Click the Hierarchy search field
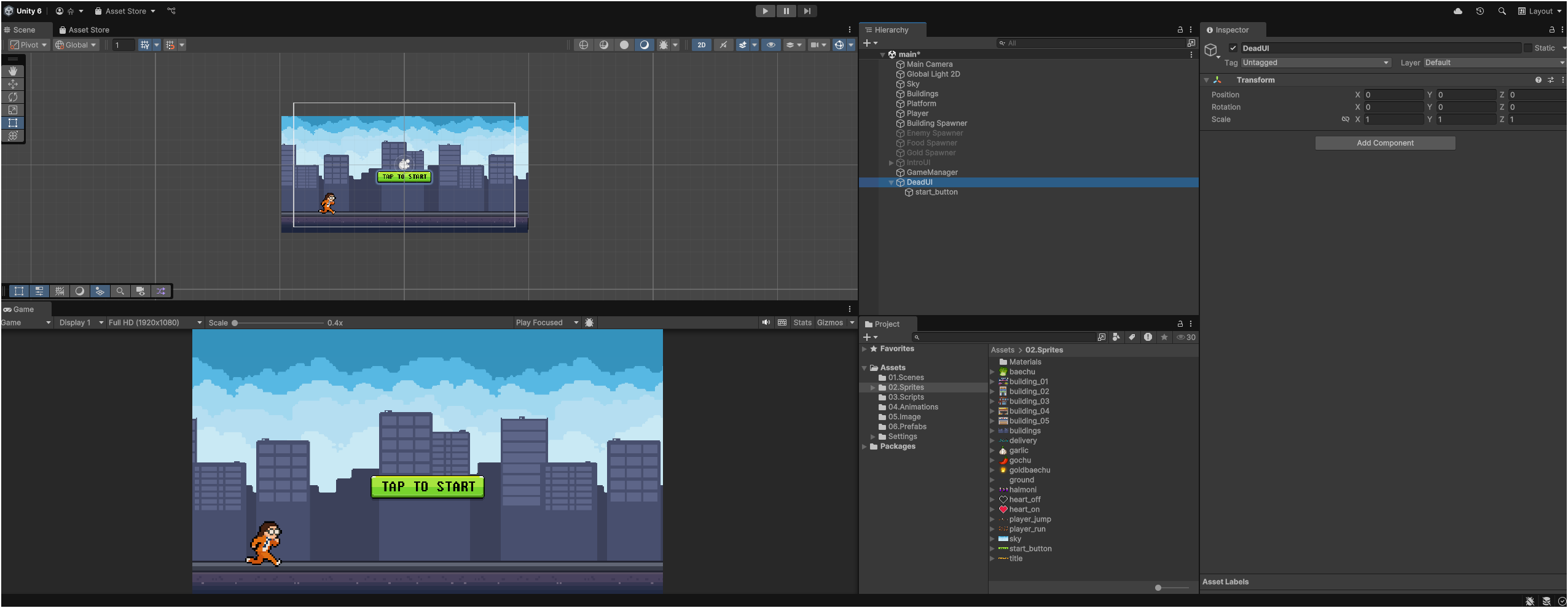The width and height of the screenshot is (1568, 608). (x=1091, y=43)
